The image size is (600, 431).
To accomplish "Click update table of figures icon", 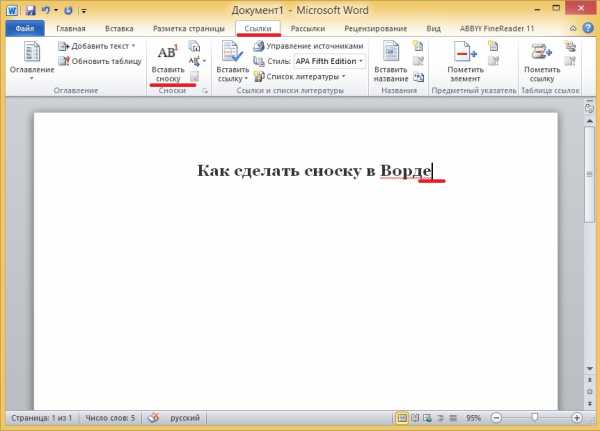I will coord(419,61).
